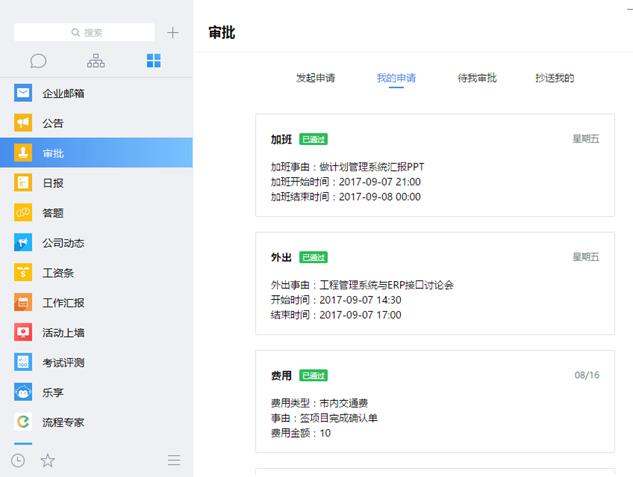Open the 活动上墙 app icon

(x=23, y=332)
